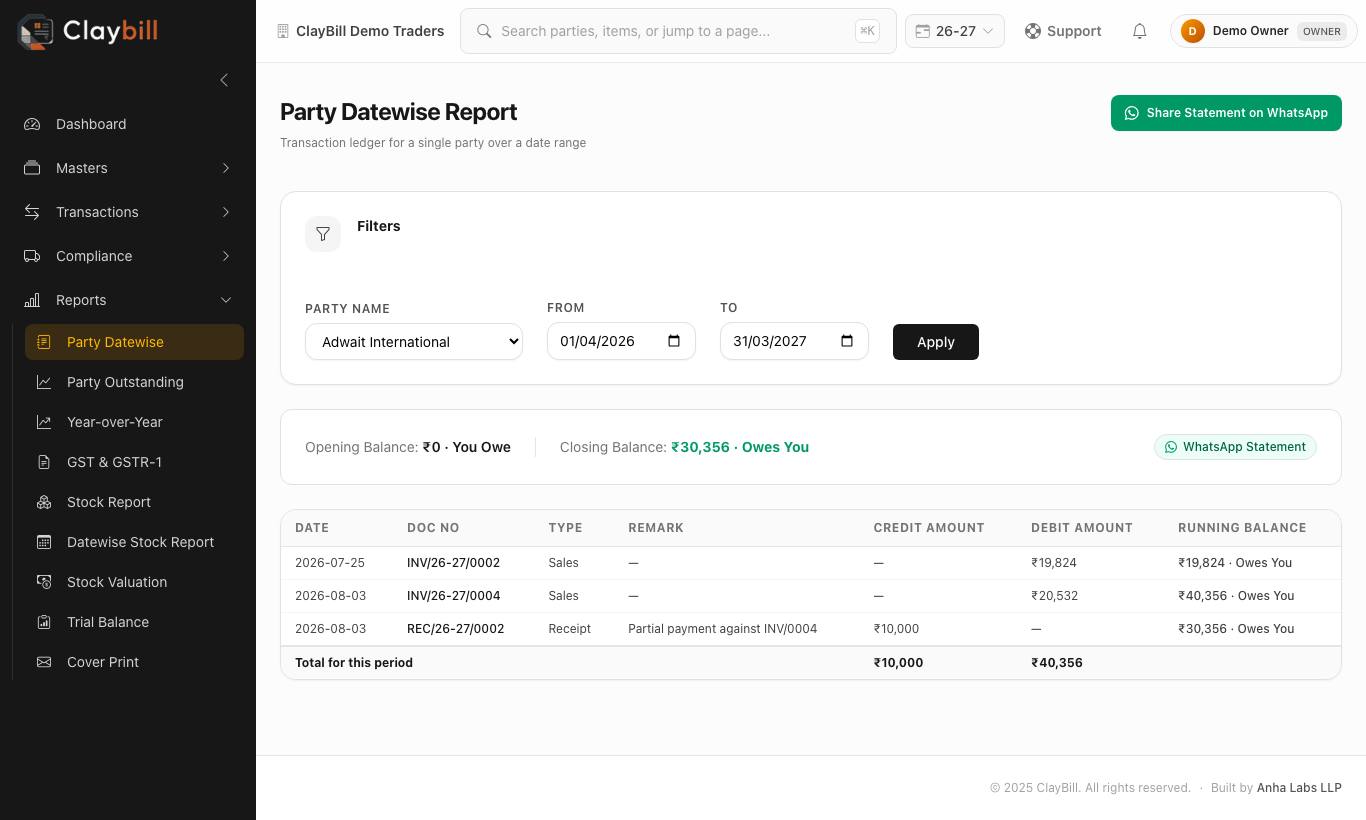This screenshot has height=820, width=1366.
Task: Click ClayBill Demo Traders company name
Action: [x=370, y=31]
